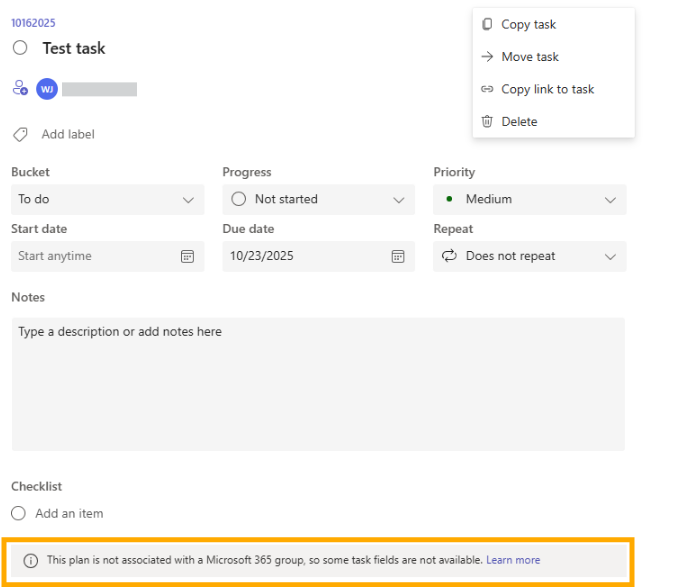Mark Test task as complete
676x587 pixels.
click(21, 48)
